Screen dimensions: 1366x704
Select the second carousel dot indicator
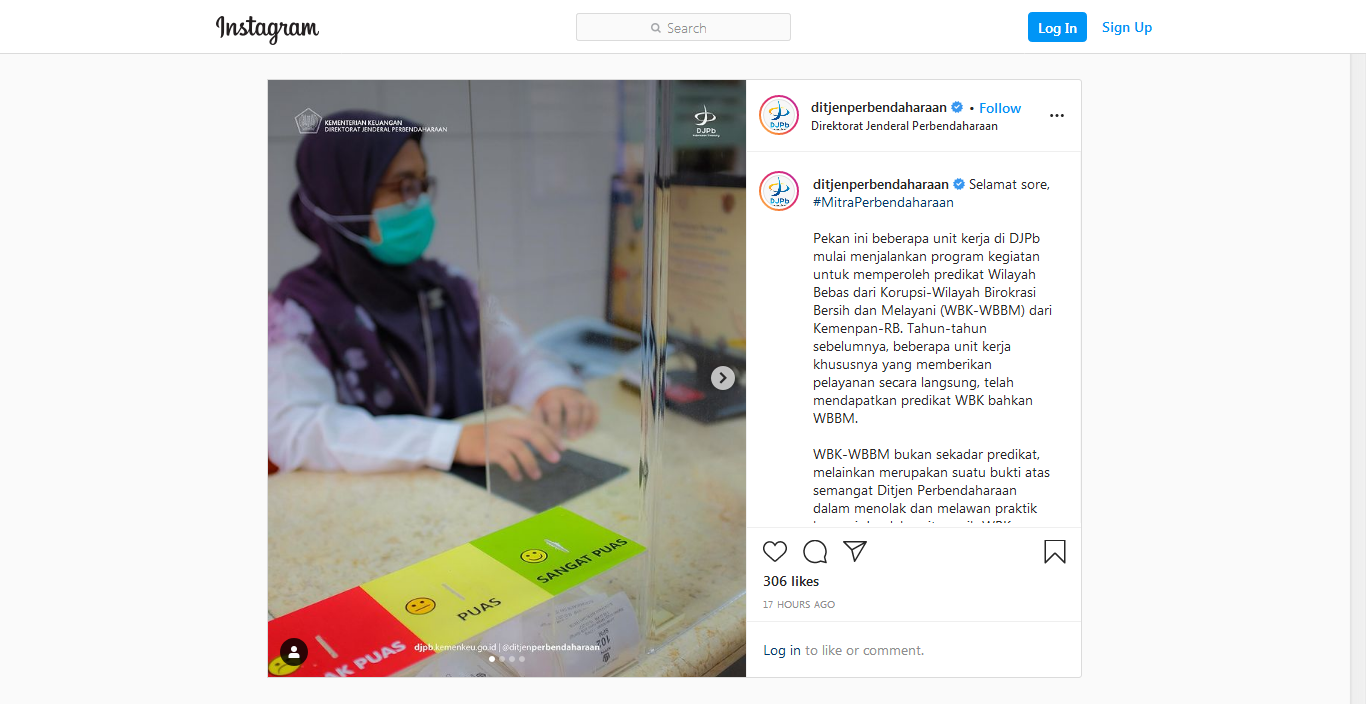502,659
